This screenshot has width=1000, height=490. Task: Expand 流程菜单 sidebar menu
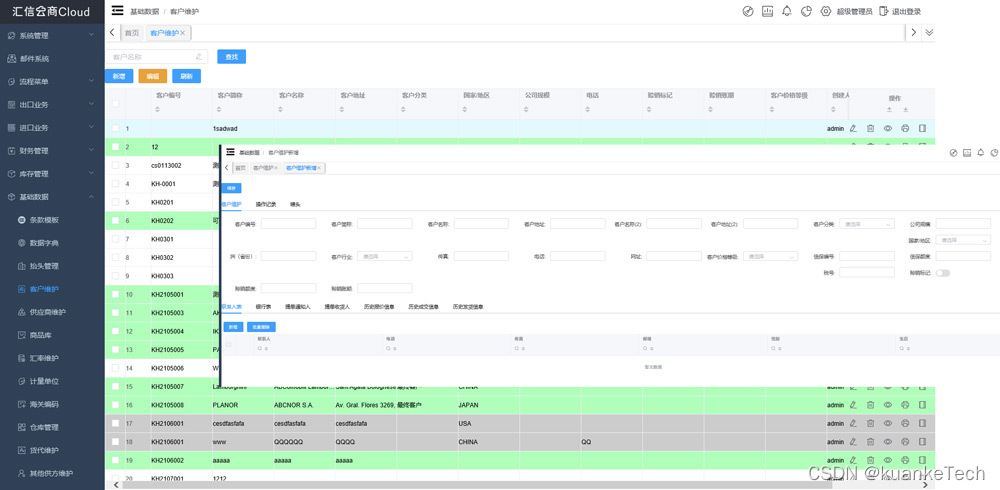coord(52,82)
